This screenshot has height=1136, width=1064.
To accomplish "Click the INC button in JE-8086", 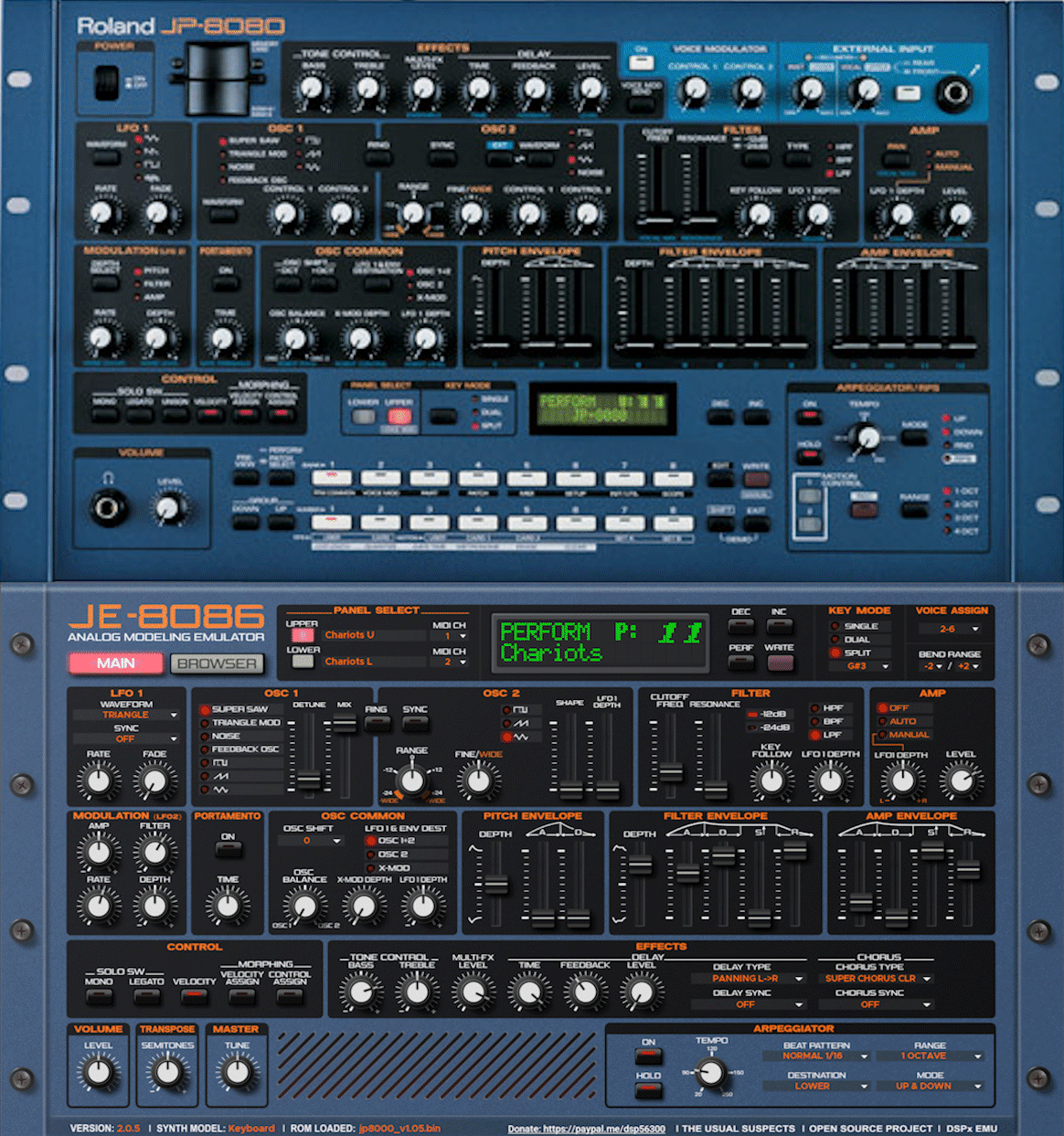I will [x=779, y=626].
